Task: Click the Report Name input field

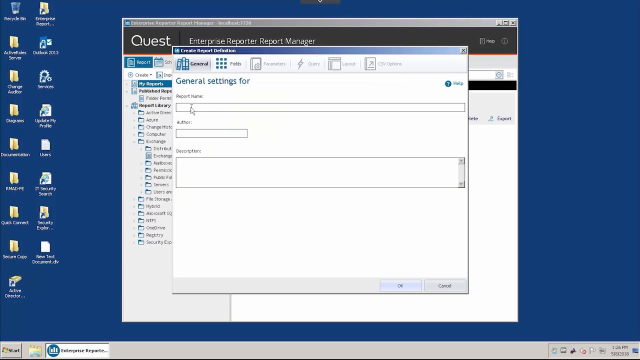Action: tap(320, 107)
